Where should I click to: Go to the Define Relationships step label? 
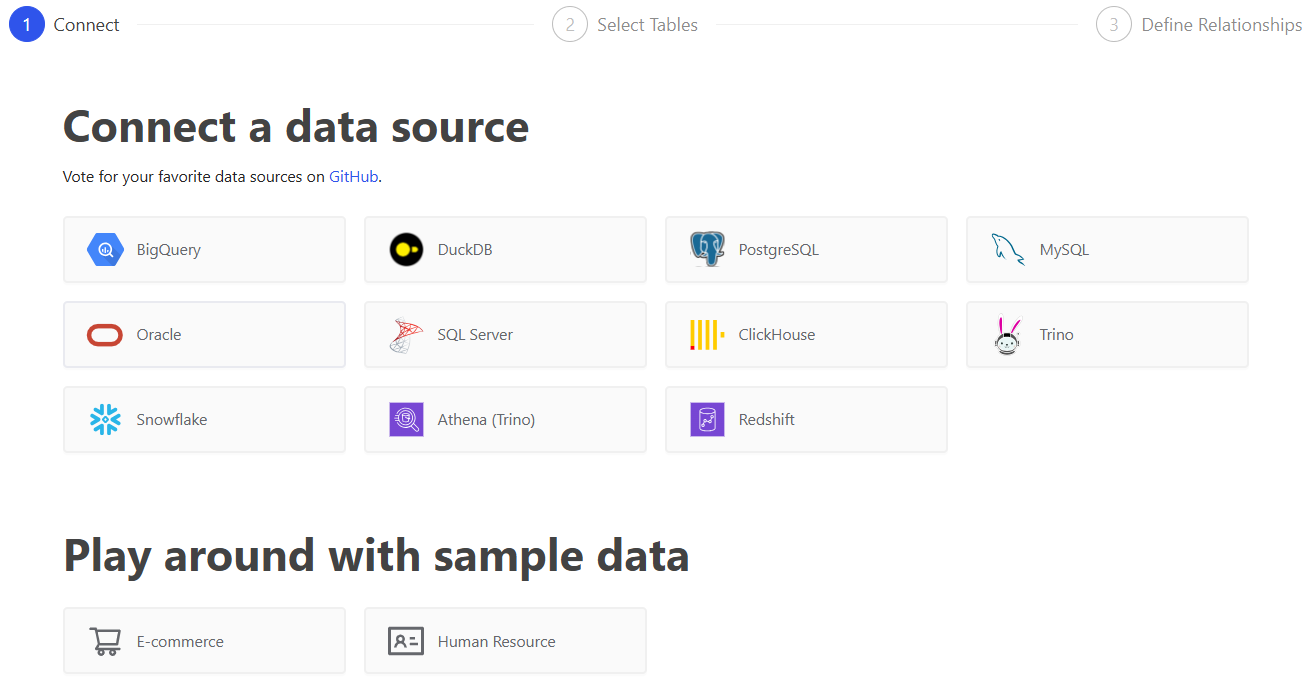[x=1222, y=25]
